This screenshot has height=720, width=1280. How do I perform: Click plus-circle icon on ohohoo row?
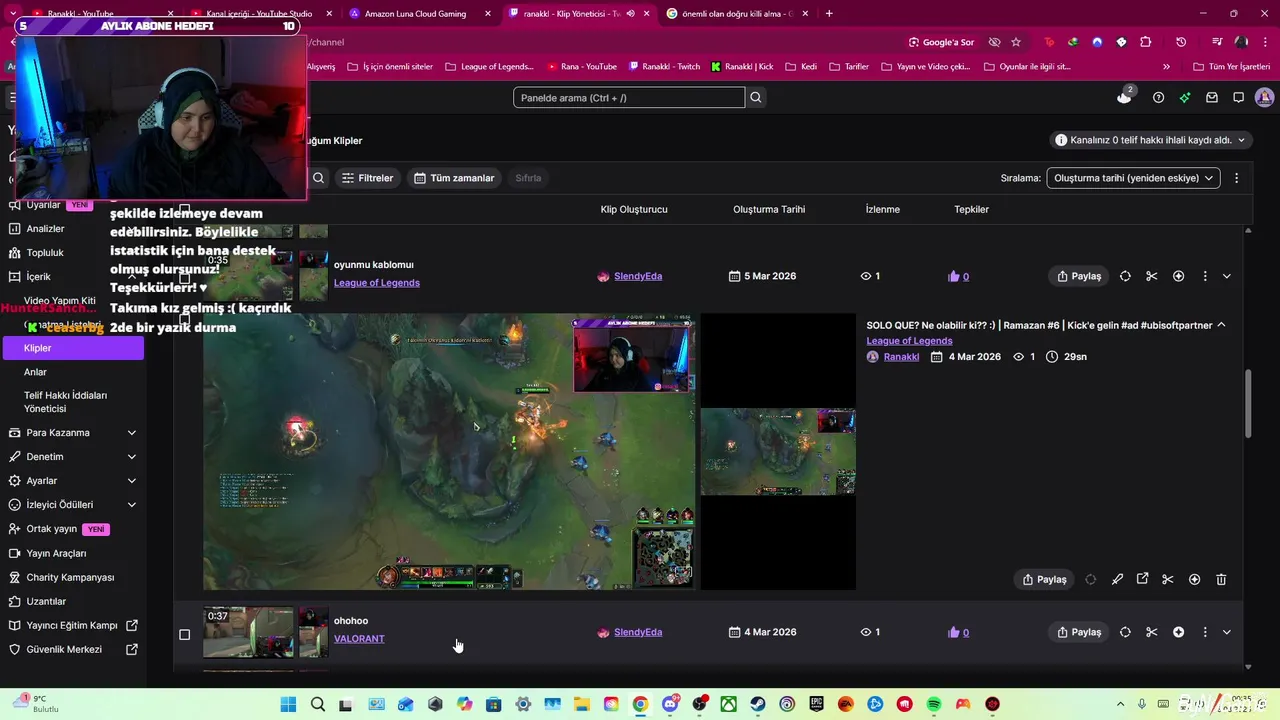coord(1178,632)
